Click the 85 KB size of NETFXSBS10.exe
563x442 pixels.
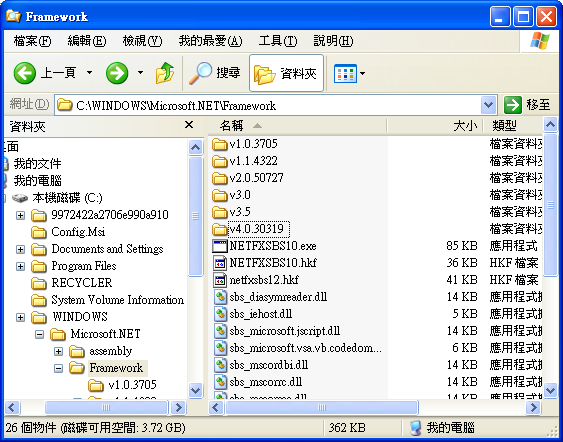[x=462, y=246]
